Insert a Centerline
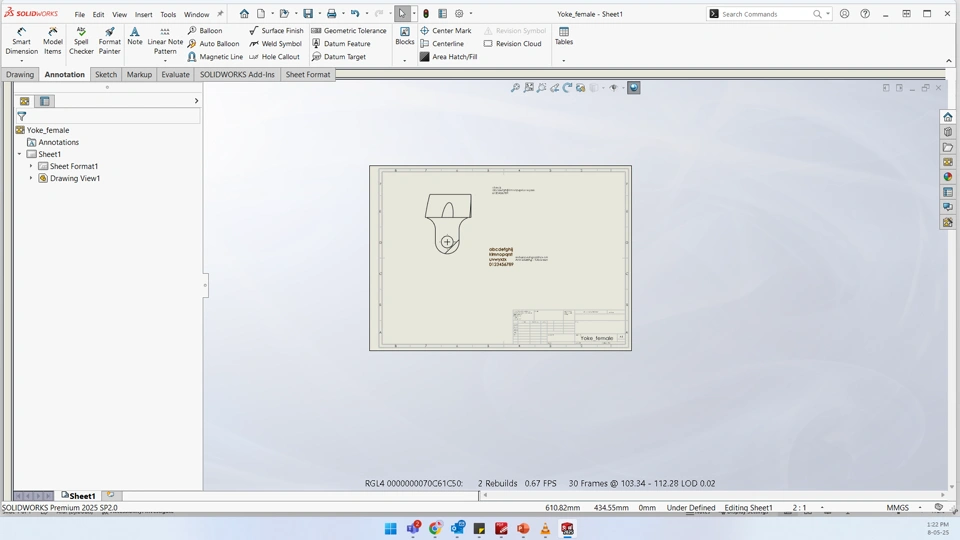The width and height of the screenshot is (960, 540). (442, 43)
